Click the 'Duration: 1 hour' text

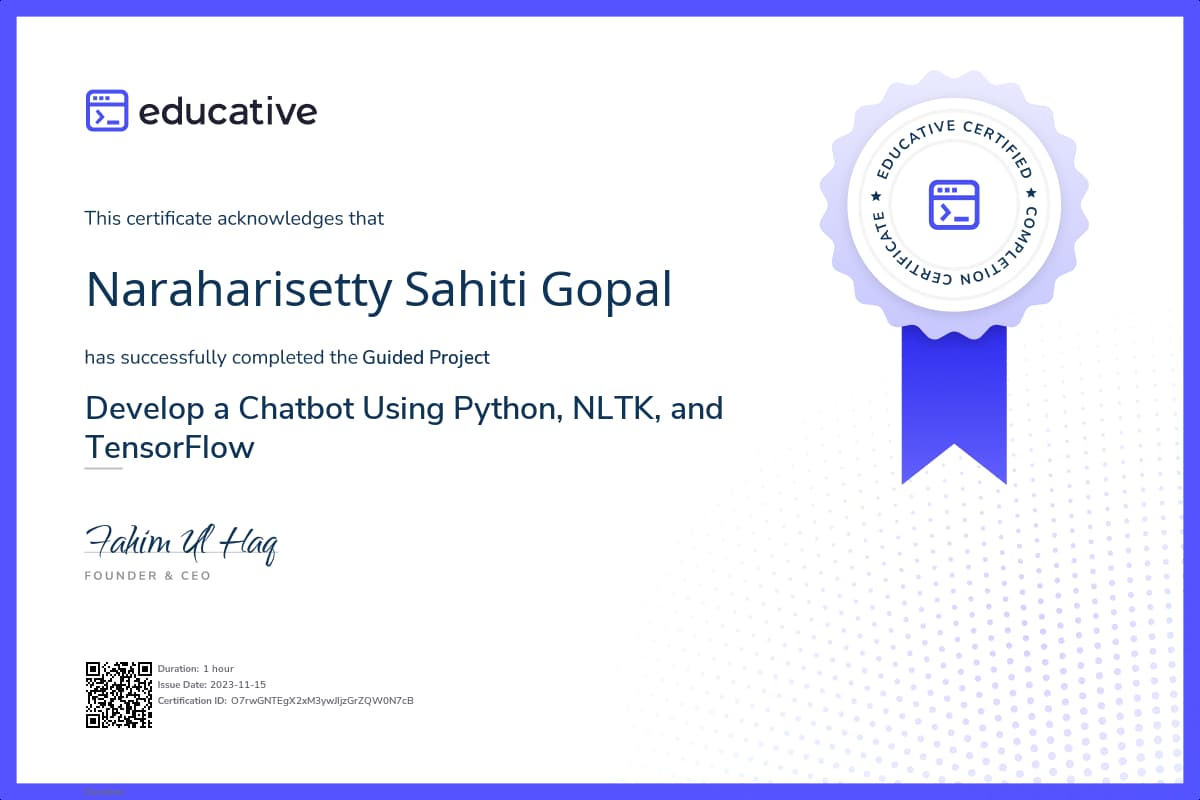point(196,668)
